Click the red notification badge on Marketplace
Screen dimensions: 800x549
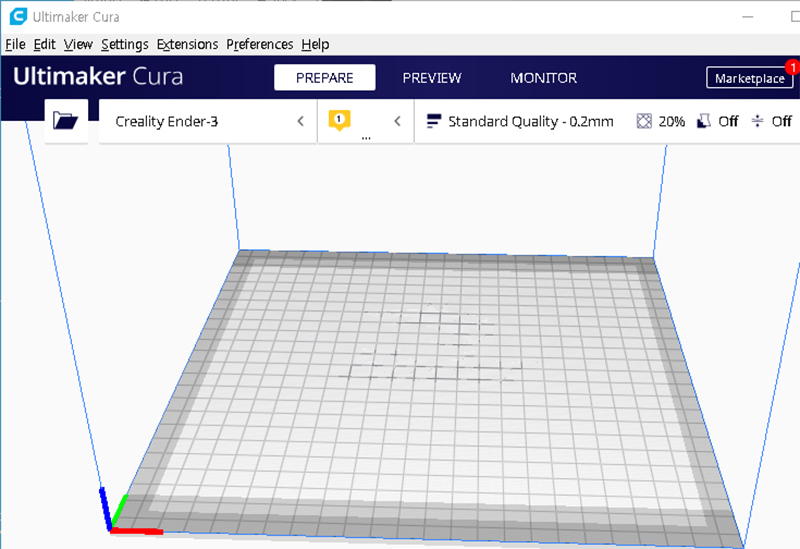tap(792, 67)
